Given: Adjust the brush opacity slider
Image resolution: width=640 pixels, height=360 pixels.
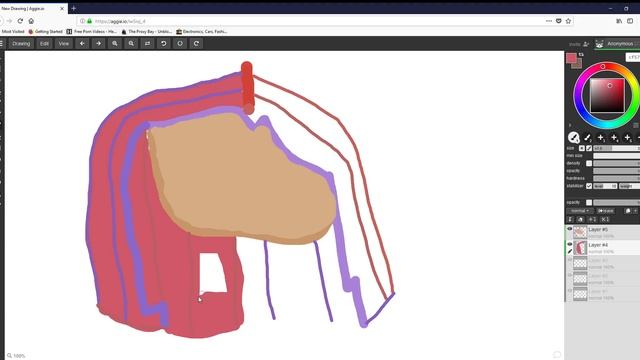Looking at the screenshot, I should click(x=616, y=171).
